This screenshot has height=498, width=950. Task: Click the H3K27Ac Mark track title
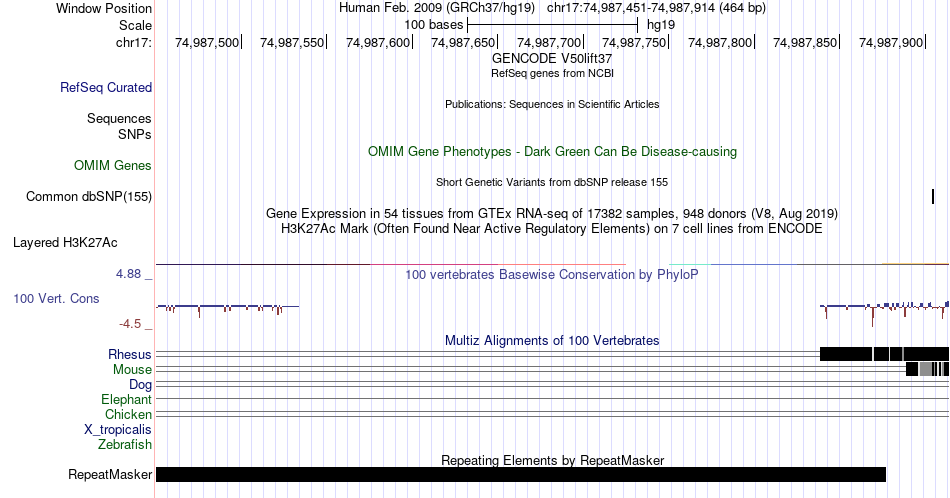(552, 228)
